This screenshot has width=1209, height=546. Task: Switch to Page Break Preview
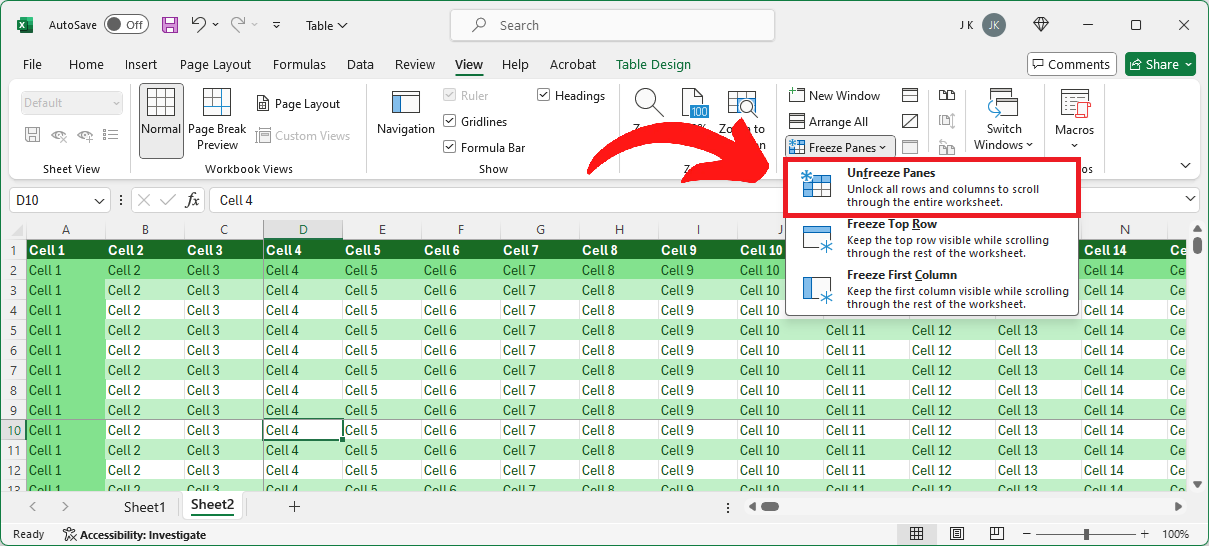coord(217,120)
